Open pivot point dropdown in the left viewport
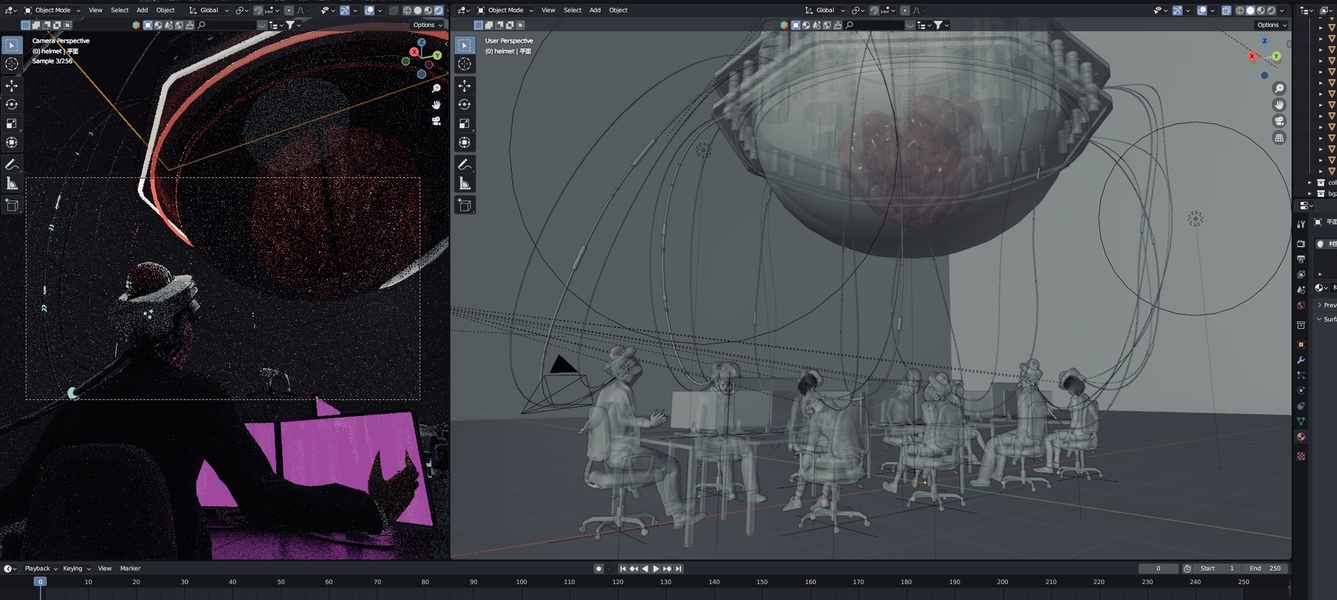The width and height of the screenshot is (1337, 600). click(x=242, y=10)
